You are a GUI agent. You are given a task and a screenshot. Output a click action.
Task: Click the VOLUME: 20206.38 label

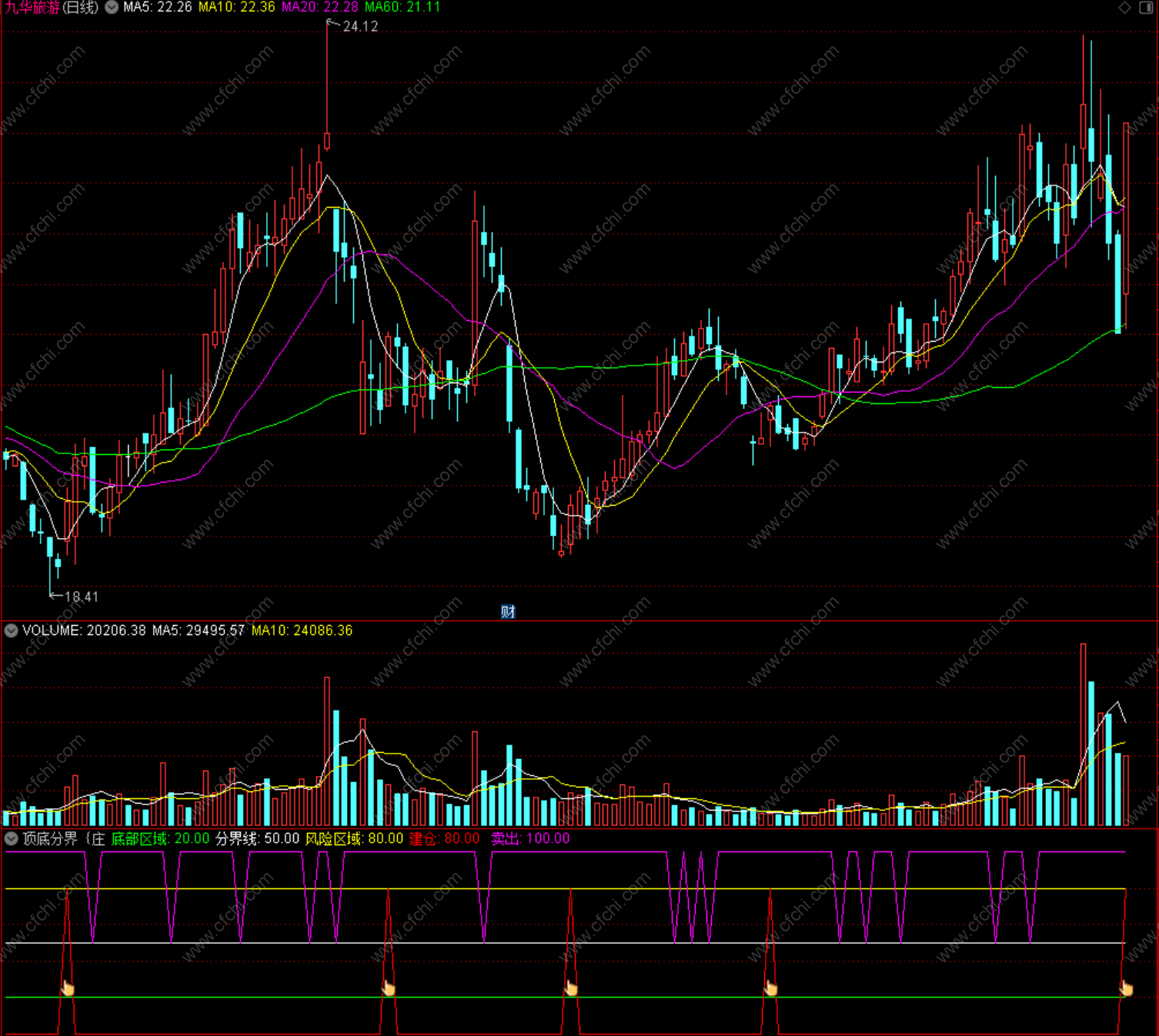(84, 630)
